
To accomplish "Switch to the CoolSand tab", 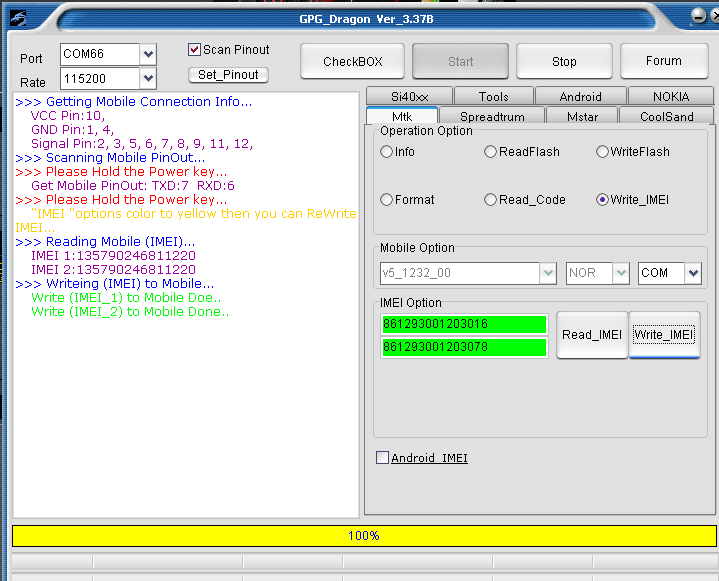I will point(666,116).
